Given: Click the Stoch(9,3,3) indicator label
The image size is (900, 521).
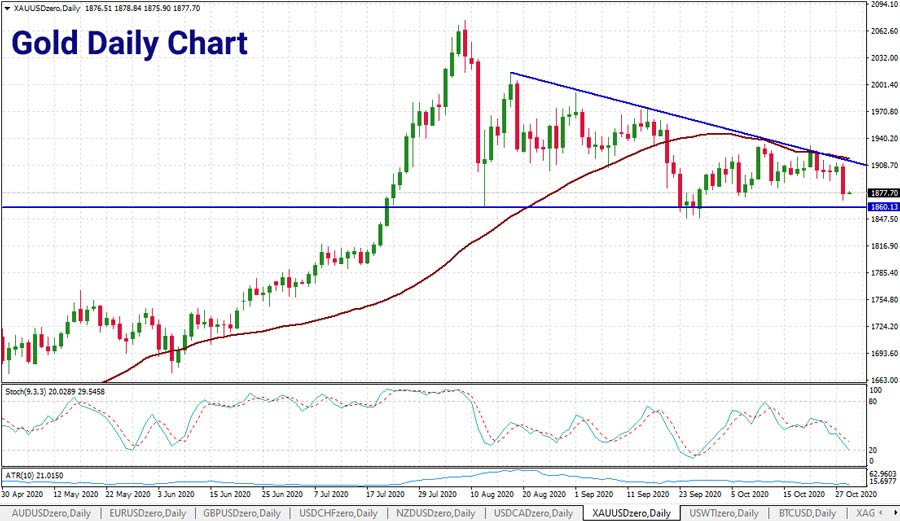Looking at the screenshot, I should tap(56, 391).
